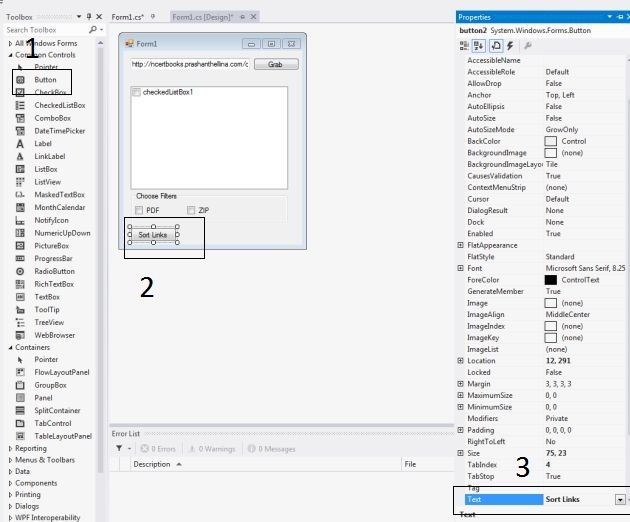Select the ToolTip control

pyautogui.click(x=47, y=310)
